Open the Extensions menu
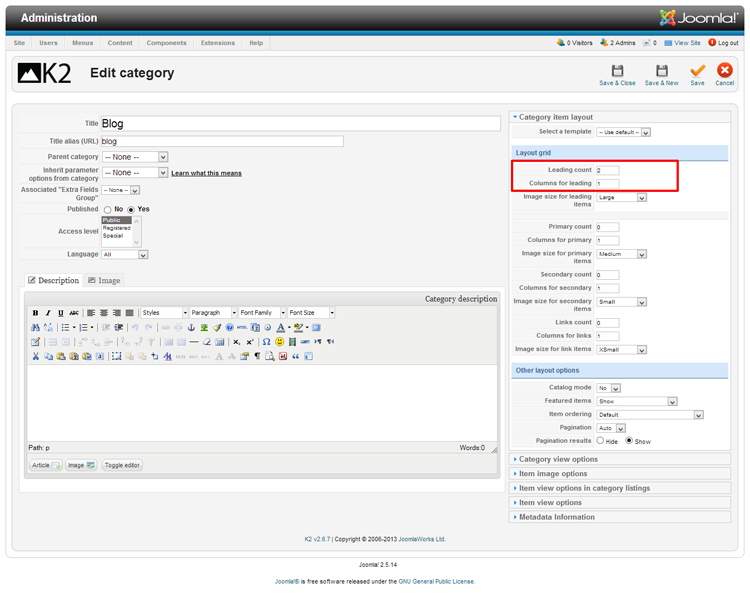The height and width of the screenshot is (598, 750). point(217,43)
